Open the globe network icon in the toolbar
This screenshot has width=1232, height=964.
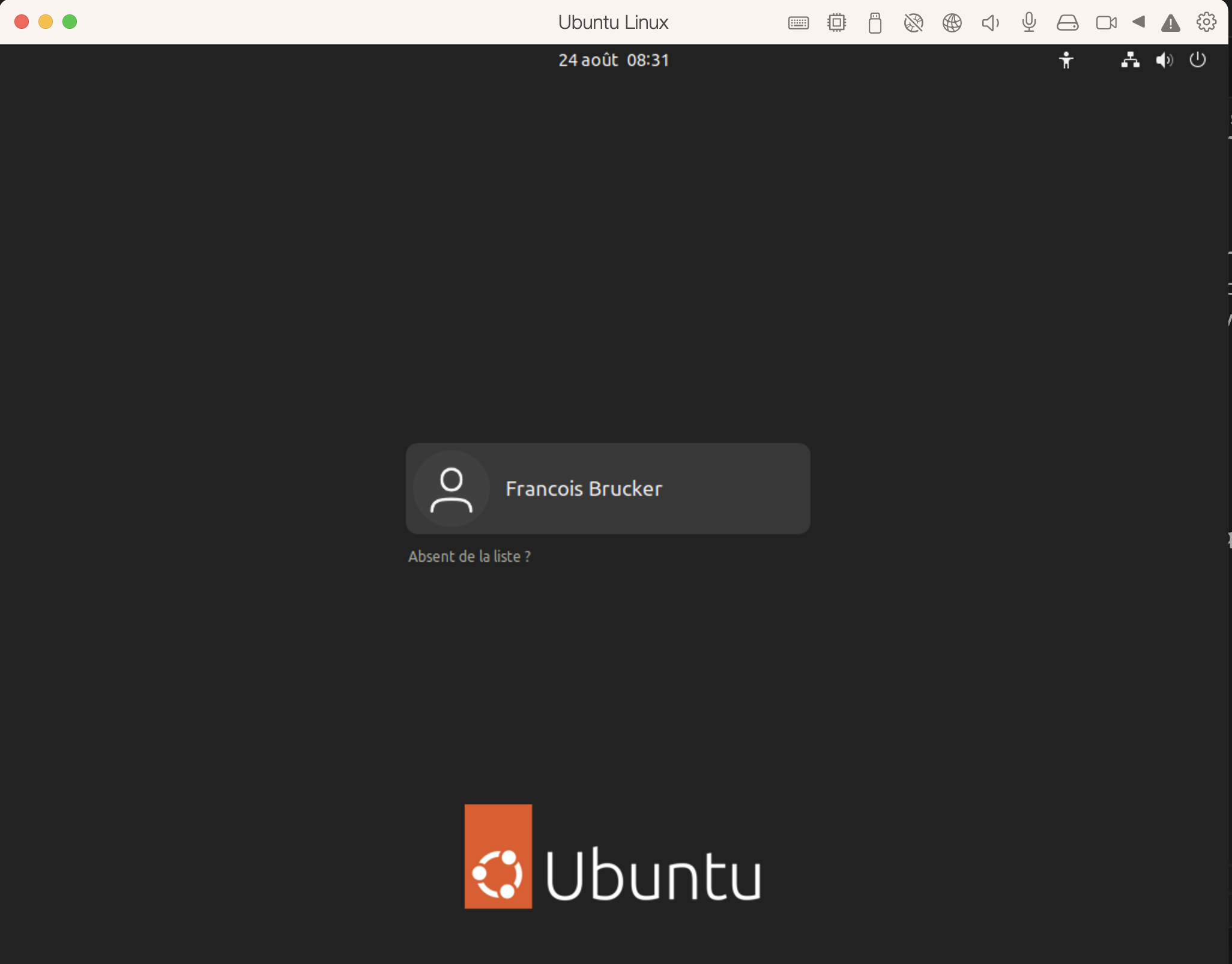[952, 23]
